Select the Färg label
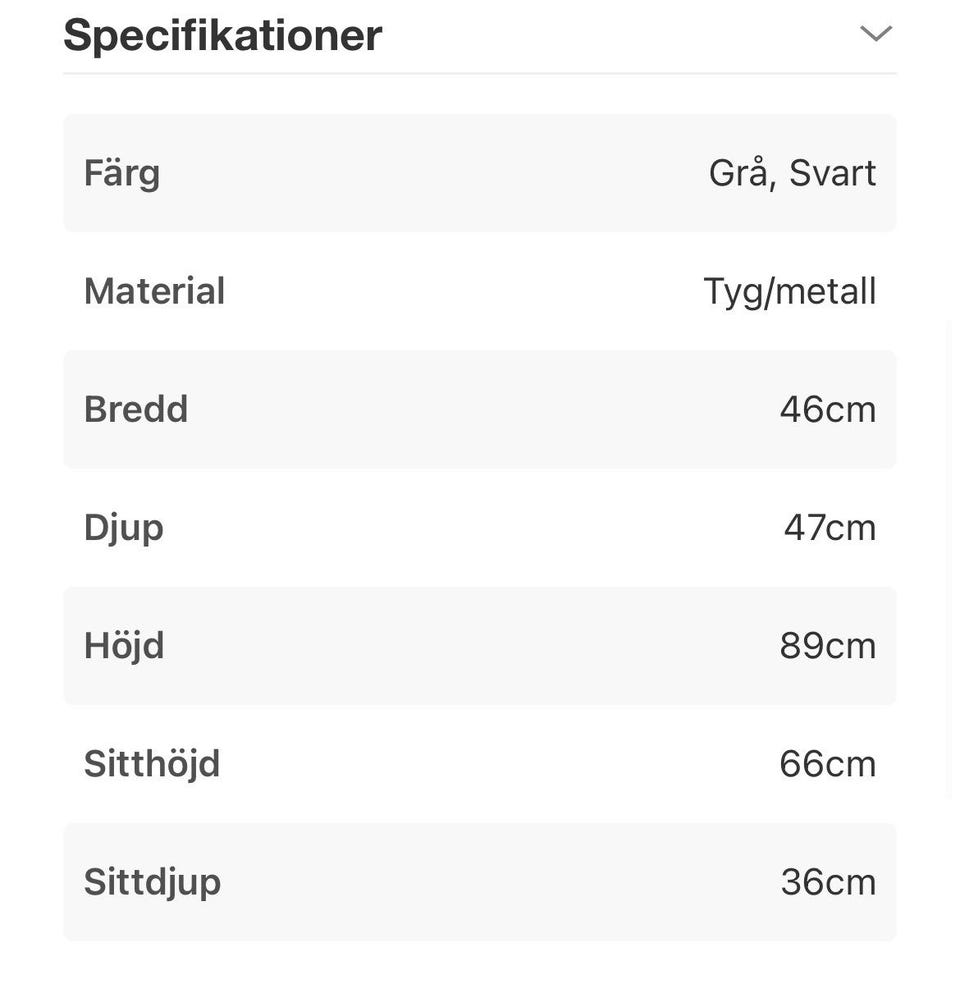 pos(122,173)
